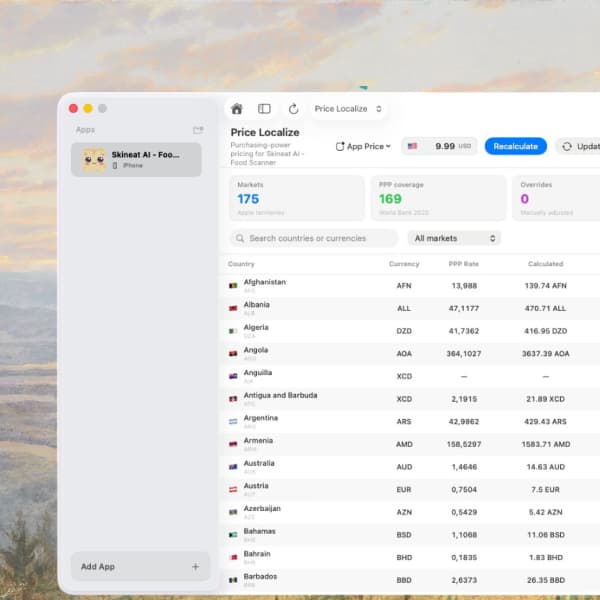The width and height of the screenshot is (600, 600).
Task: Click the Recalculate button
Action: pyautogui.click(x=515, y=147)
